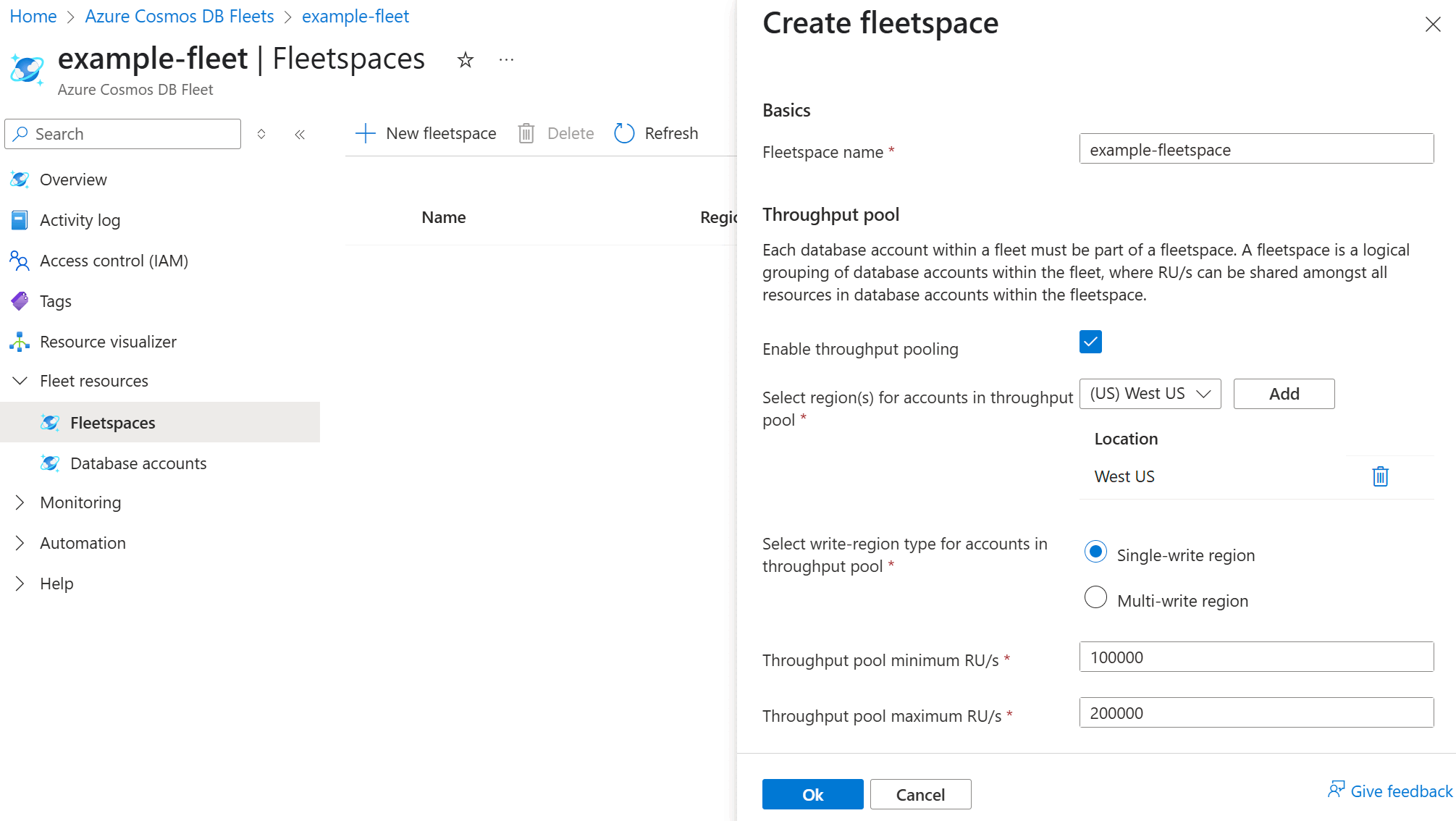The image size is (1456, 821).
Task: Click the star to favorite example-fleet
Action: [x=465, y=59]
